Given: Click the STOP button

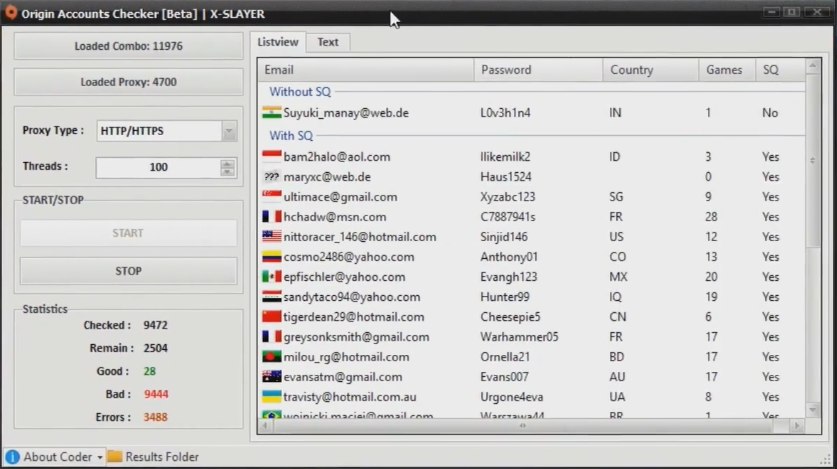Looking at the screenshot, I should (128, 271).
